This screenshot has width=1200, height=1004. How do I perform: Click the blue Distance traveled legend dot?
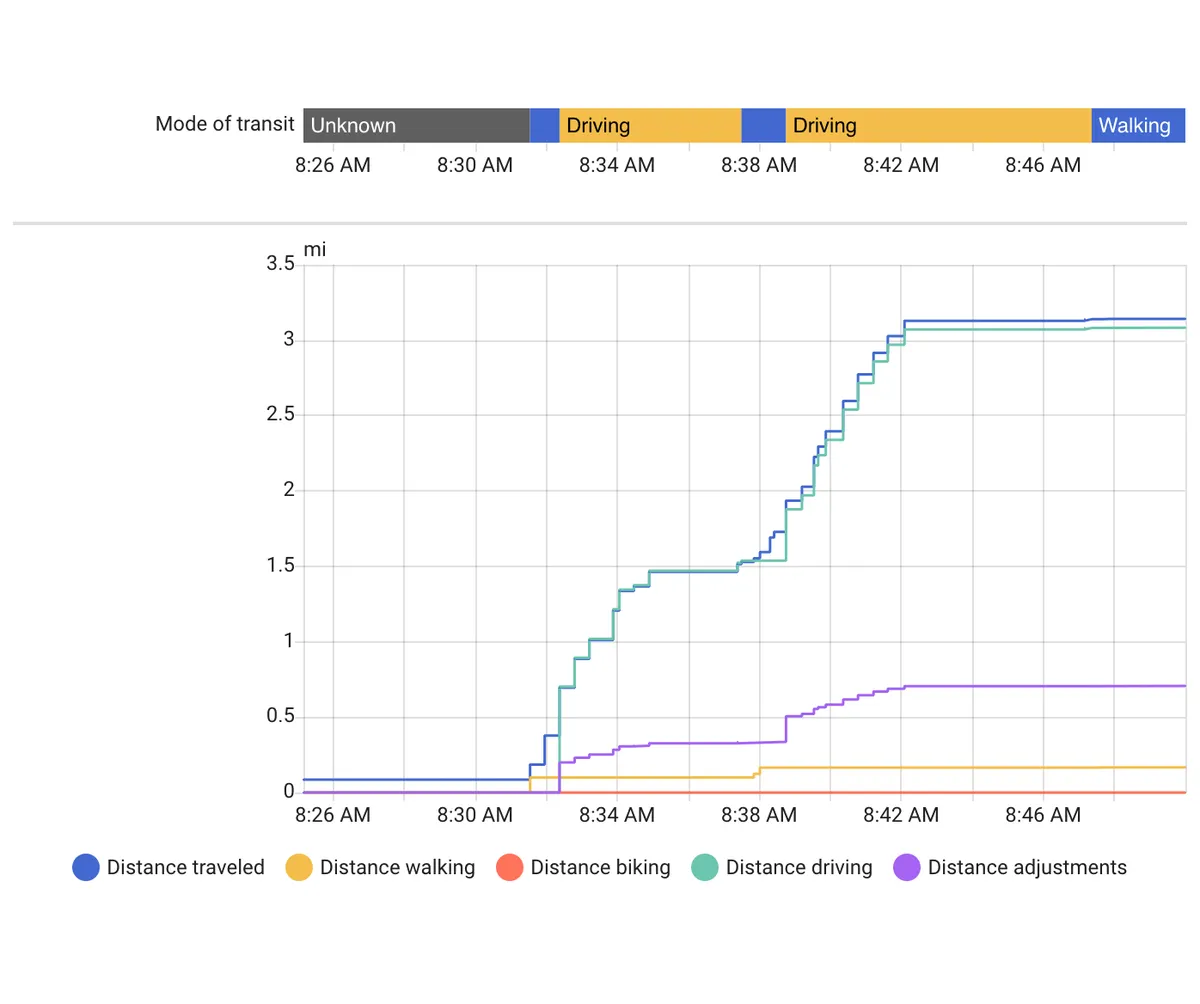pos(86,867)
